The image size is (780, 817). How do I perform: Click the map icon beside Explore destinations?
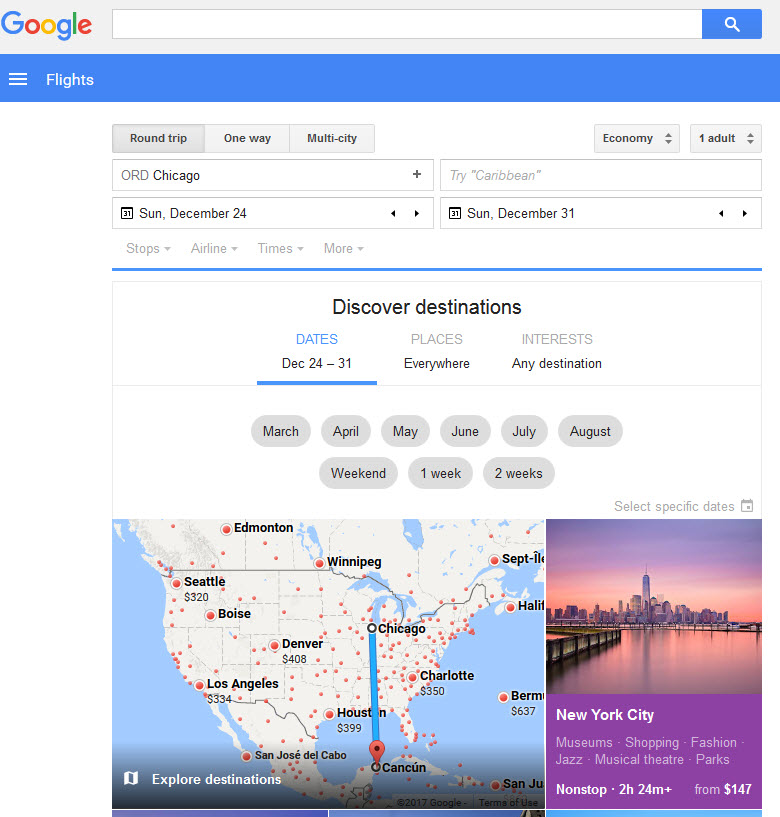pyautogui.click(x=131, y=778)
